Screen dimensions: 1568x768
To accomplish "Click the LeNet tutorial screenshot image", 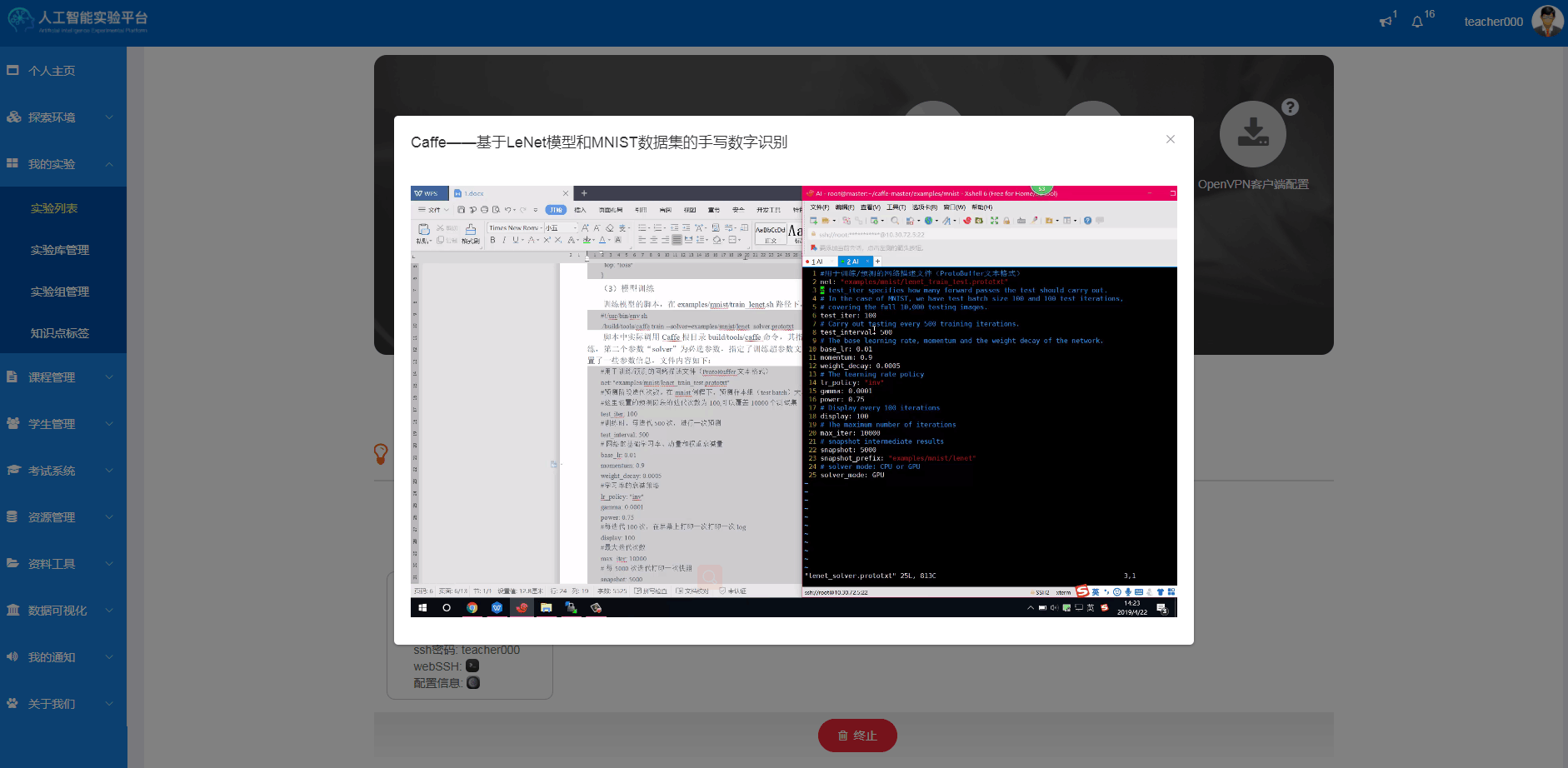I will point(793,401).
